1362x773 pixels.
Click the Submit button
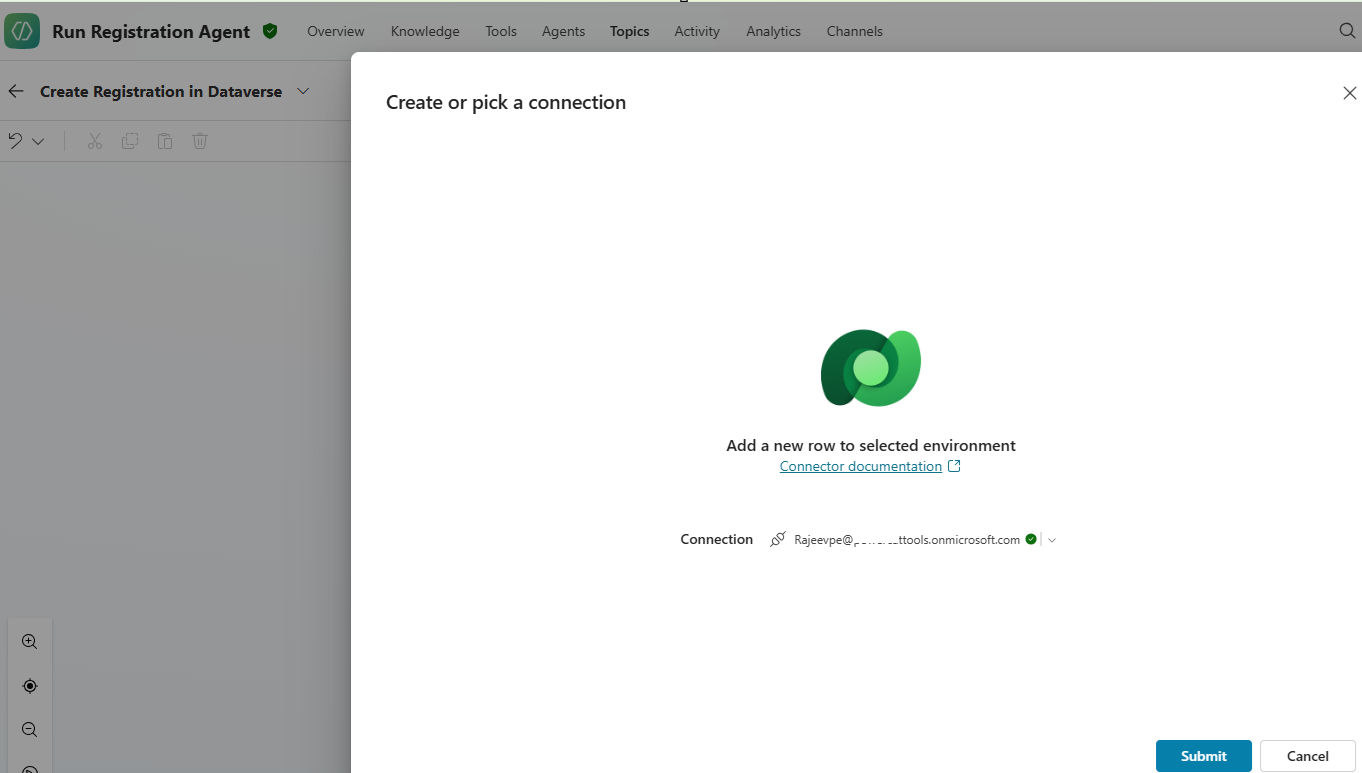click(x=1203, y=756)
